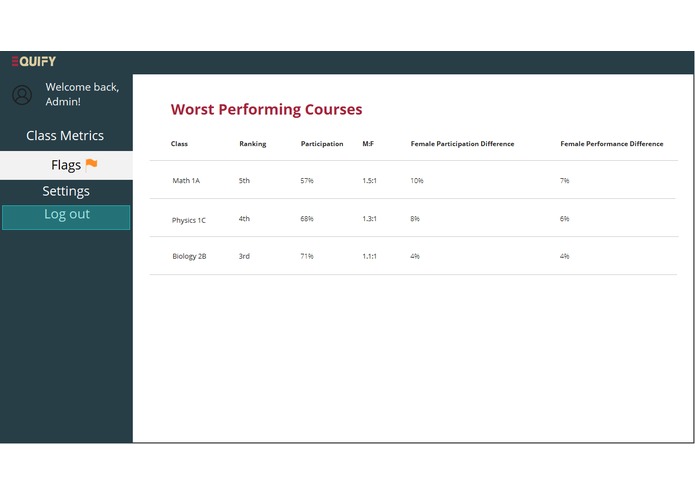Screen dimensions: 695x494
Task: Go to Settings in the sidebar
Action: 66,191
